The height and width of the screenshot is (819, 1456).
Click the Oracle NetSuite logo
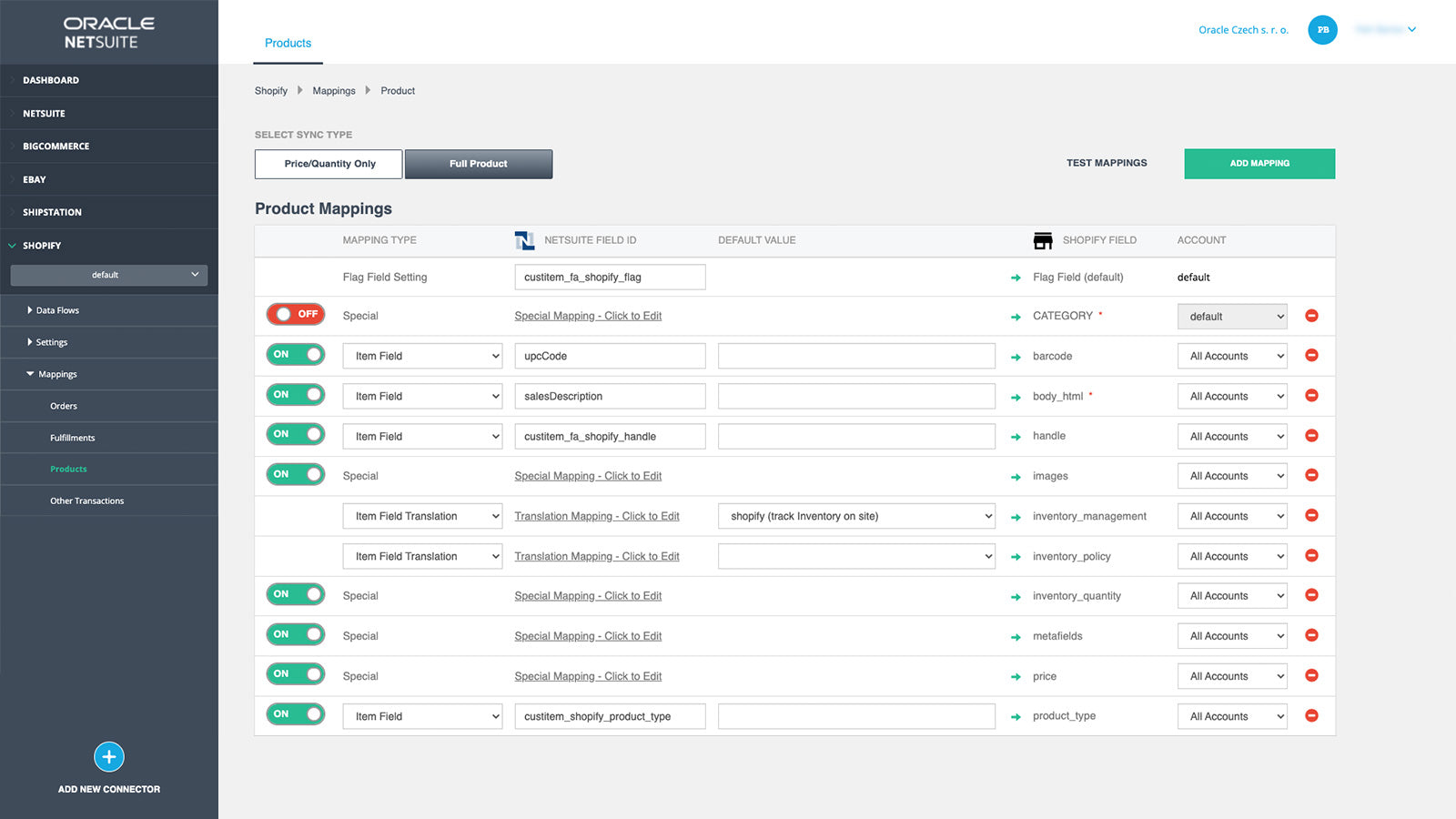click(x=107, y=30)
